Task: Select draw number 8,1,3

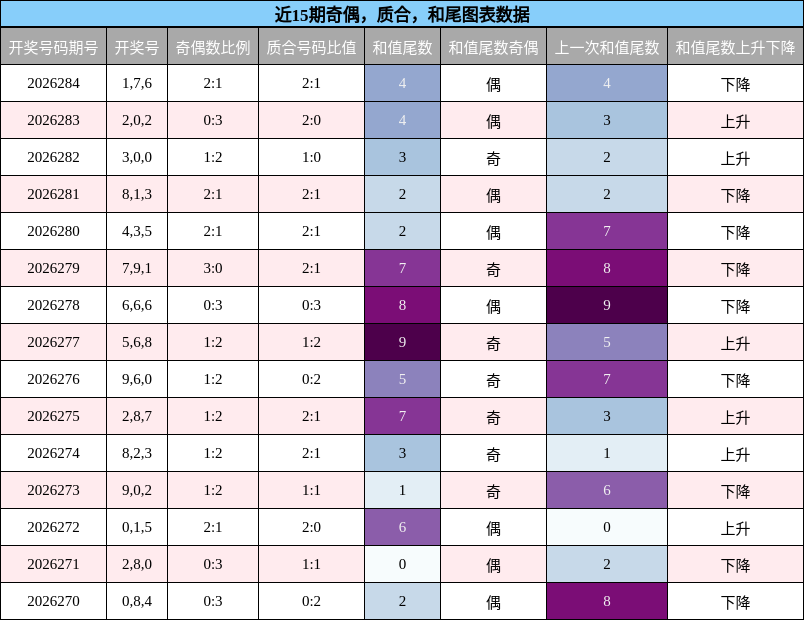Action: coord(137,194)
